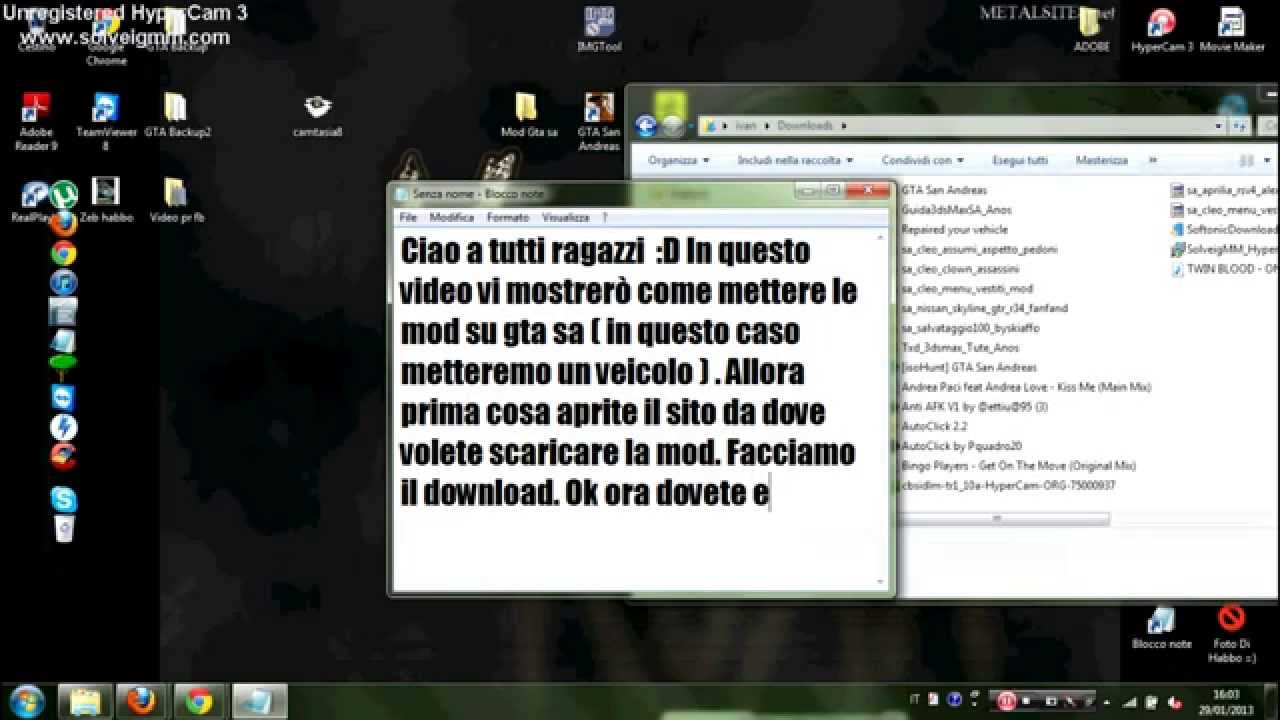Select the GTA San Andreas item in Downloads
Screen dimensions: 1280x720
(x=944, y=190)
